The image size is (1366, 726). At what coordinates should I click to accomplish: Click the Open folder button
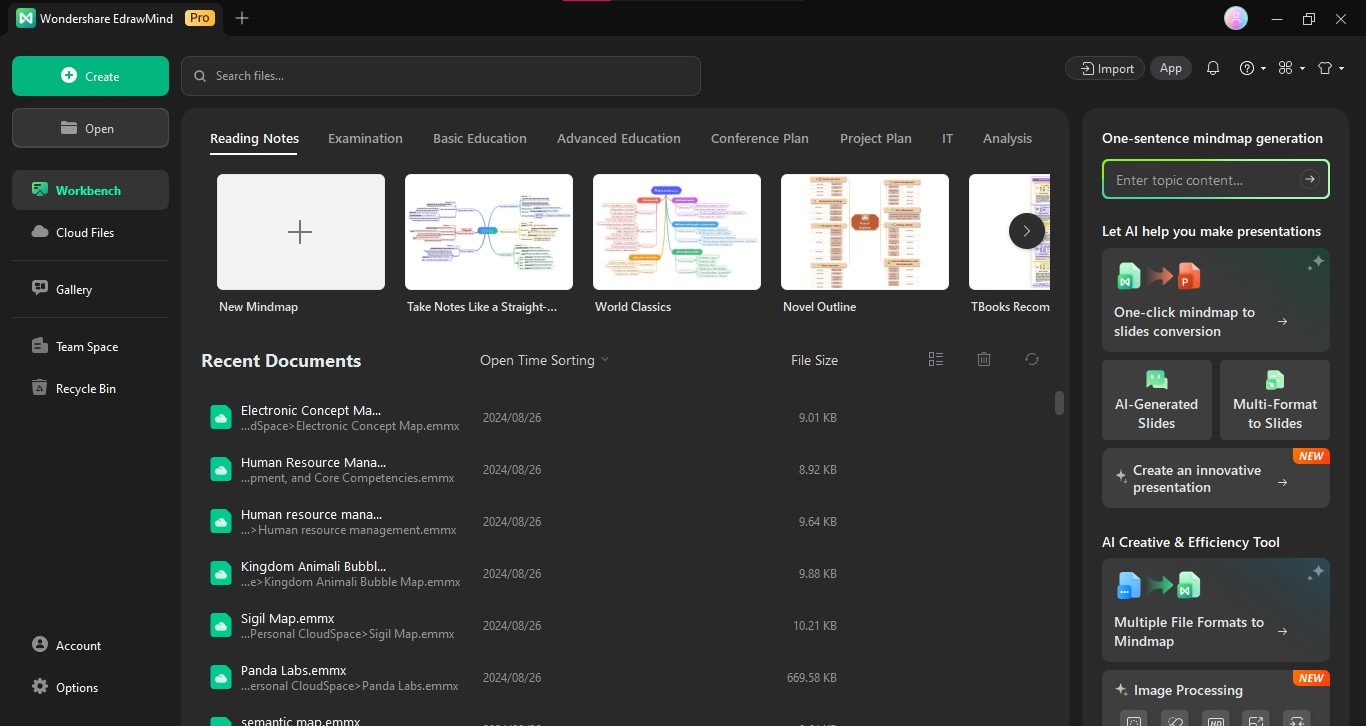(90, 128)
